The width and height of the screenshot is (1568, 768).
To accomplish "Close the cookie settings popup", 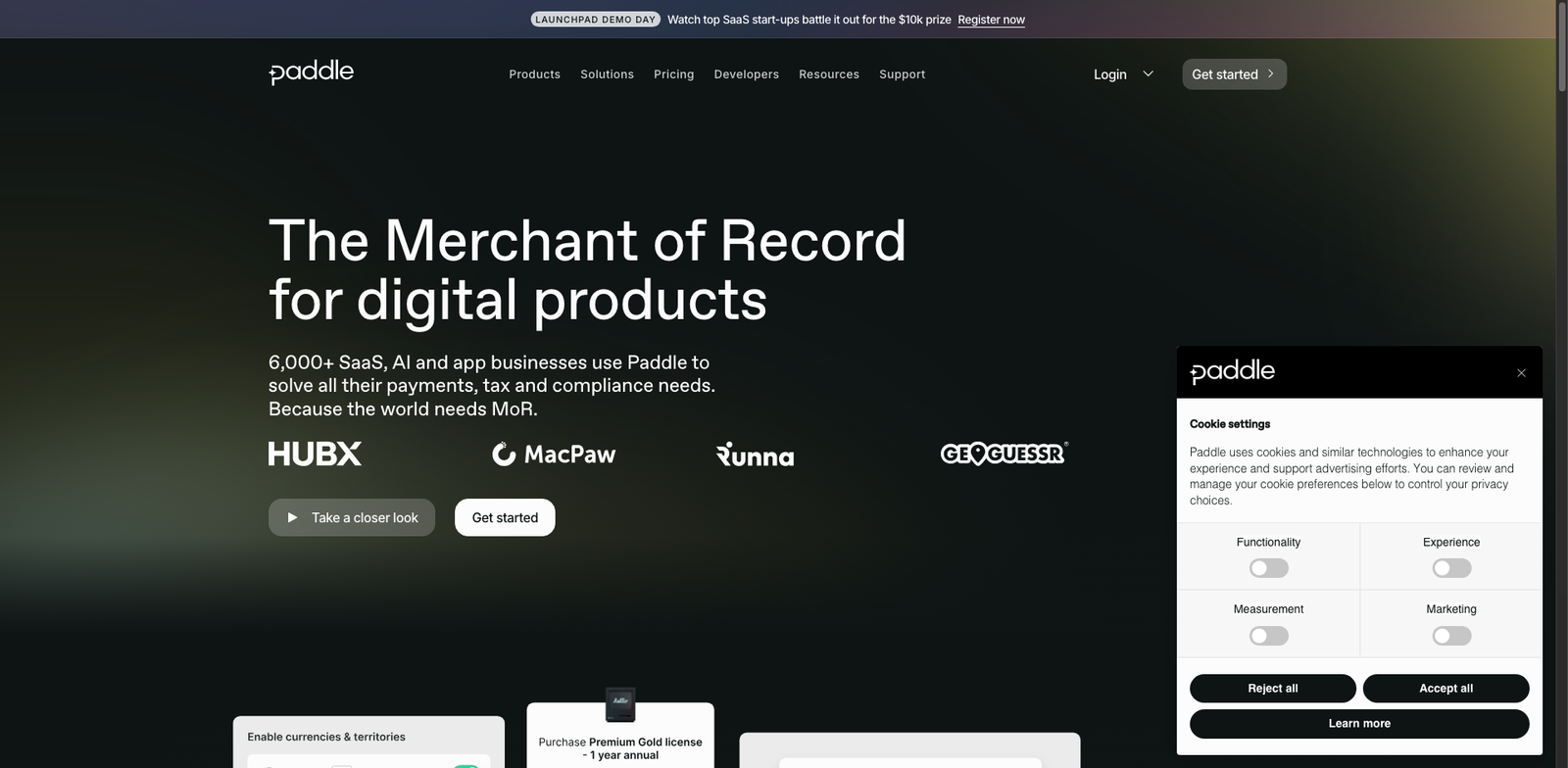I will [1521, 373].
